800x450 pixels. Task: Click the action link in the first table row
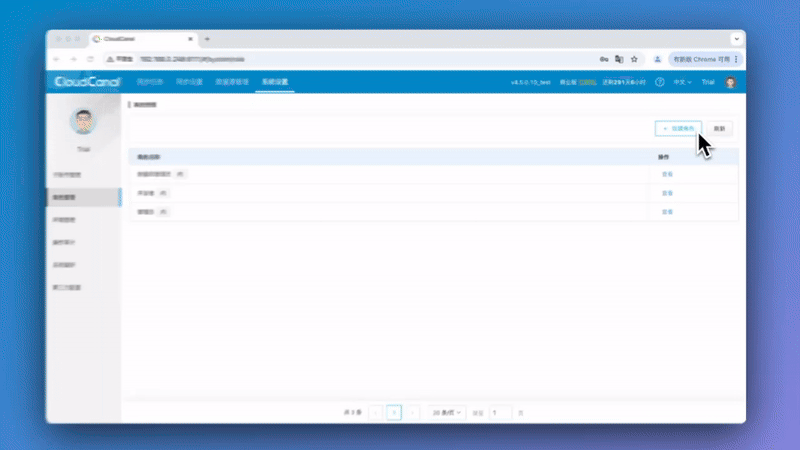667,174
